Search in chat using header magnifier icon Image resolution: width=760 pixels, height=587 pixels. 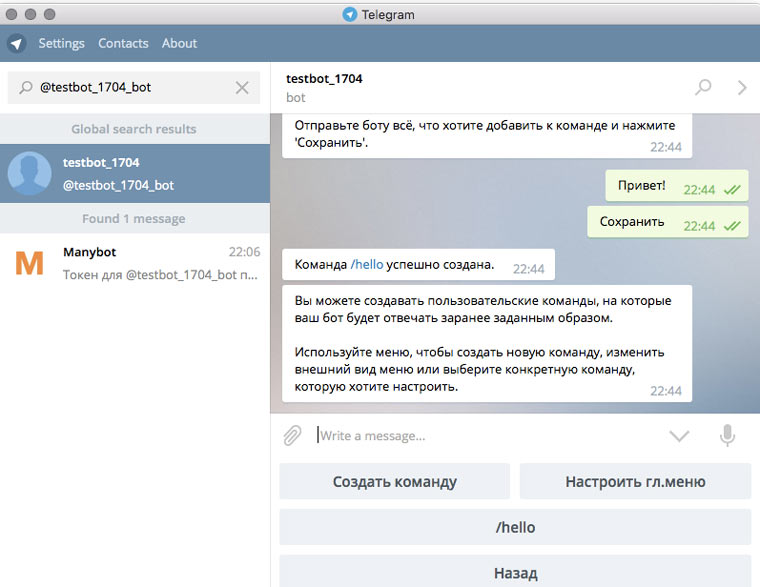(x=704, y=87)
